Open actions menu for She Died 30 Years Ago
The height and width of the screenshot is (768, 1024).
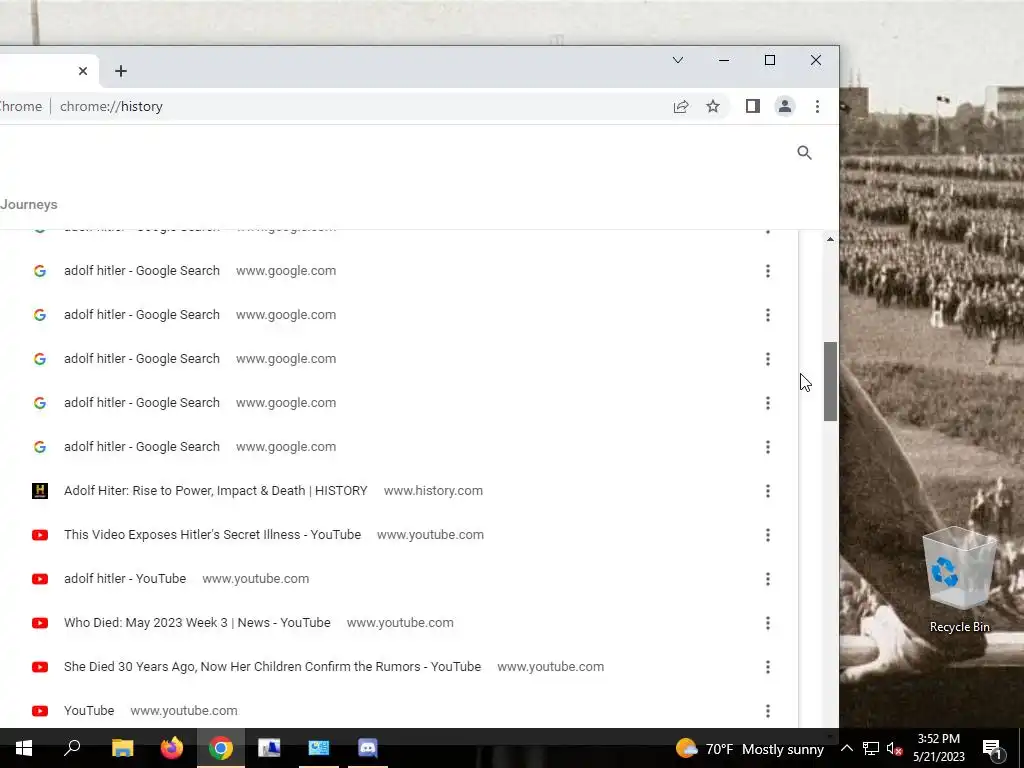pyautogui.click(x=768, y=667)
